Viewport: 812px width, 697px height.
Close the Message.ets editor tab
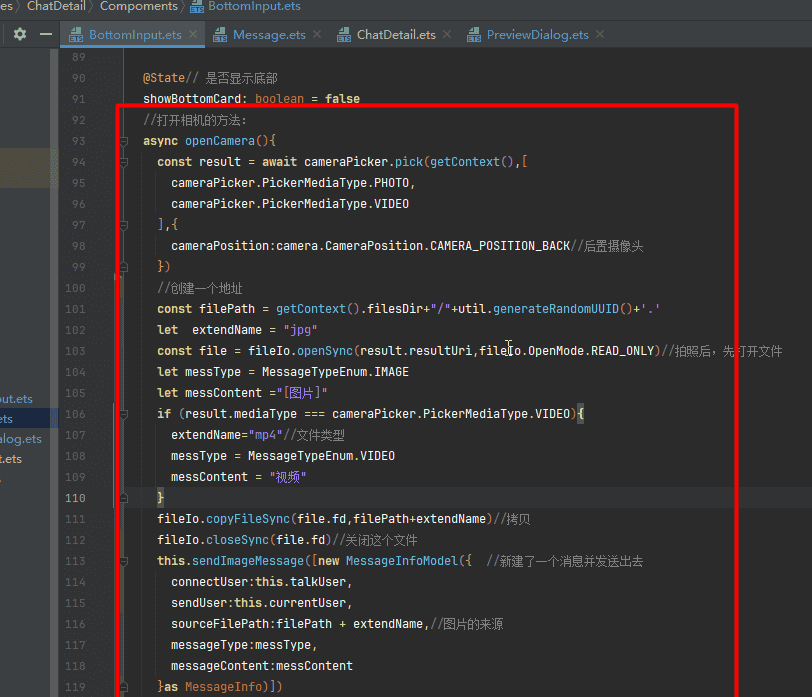tap(317, 34)
